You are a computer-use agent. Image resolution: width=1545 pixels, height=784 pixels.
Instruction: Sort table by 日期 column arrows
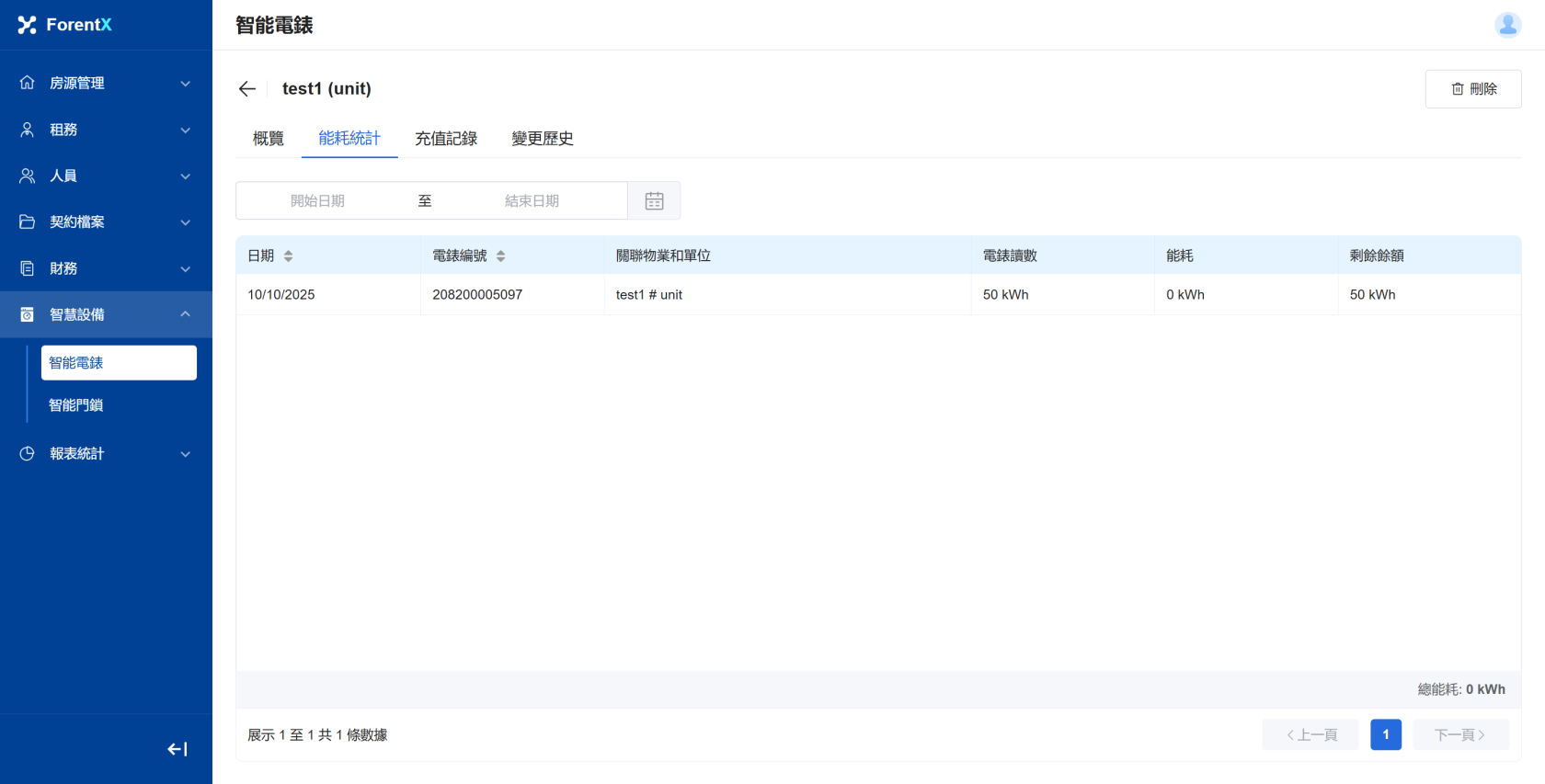pos(288,256)
